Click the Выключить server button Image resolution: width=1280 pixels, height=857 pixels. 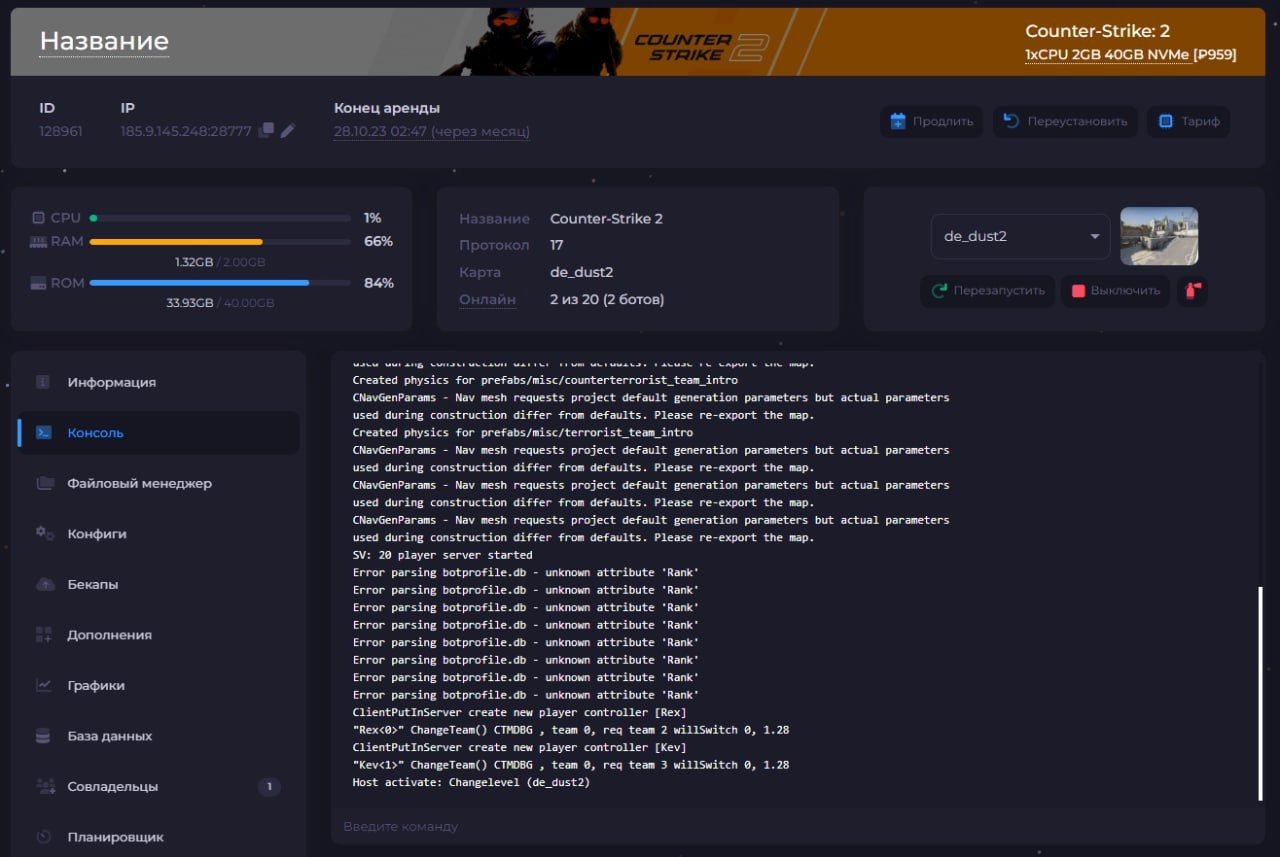pos(1116,291)
